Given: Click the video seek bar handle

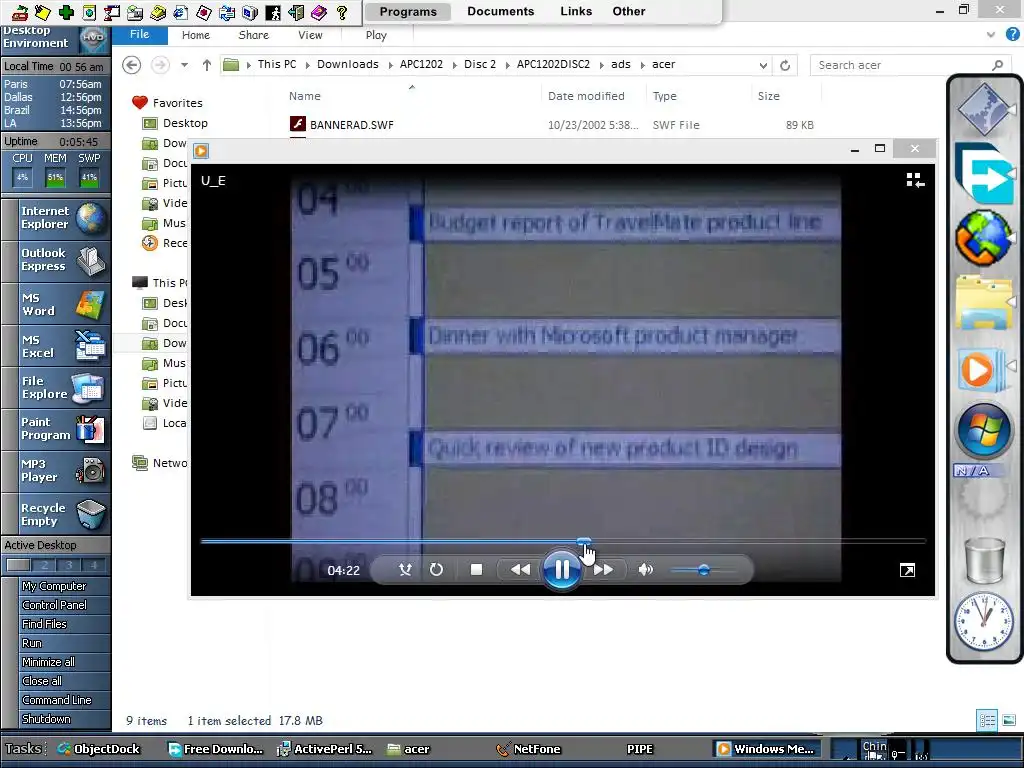Looking at the screenshot, I should tap(584, 541).
